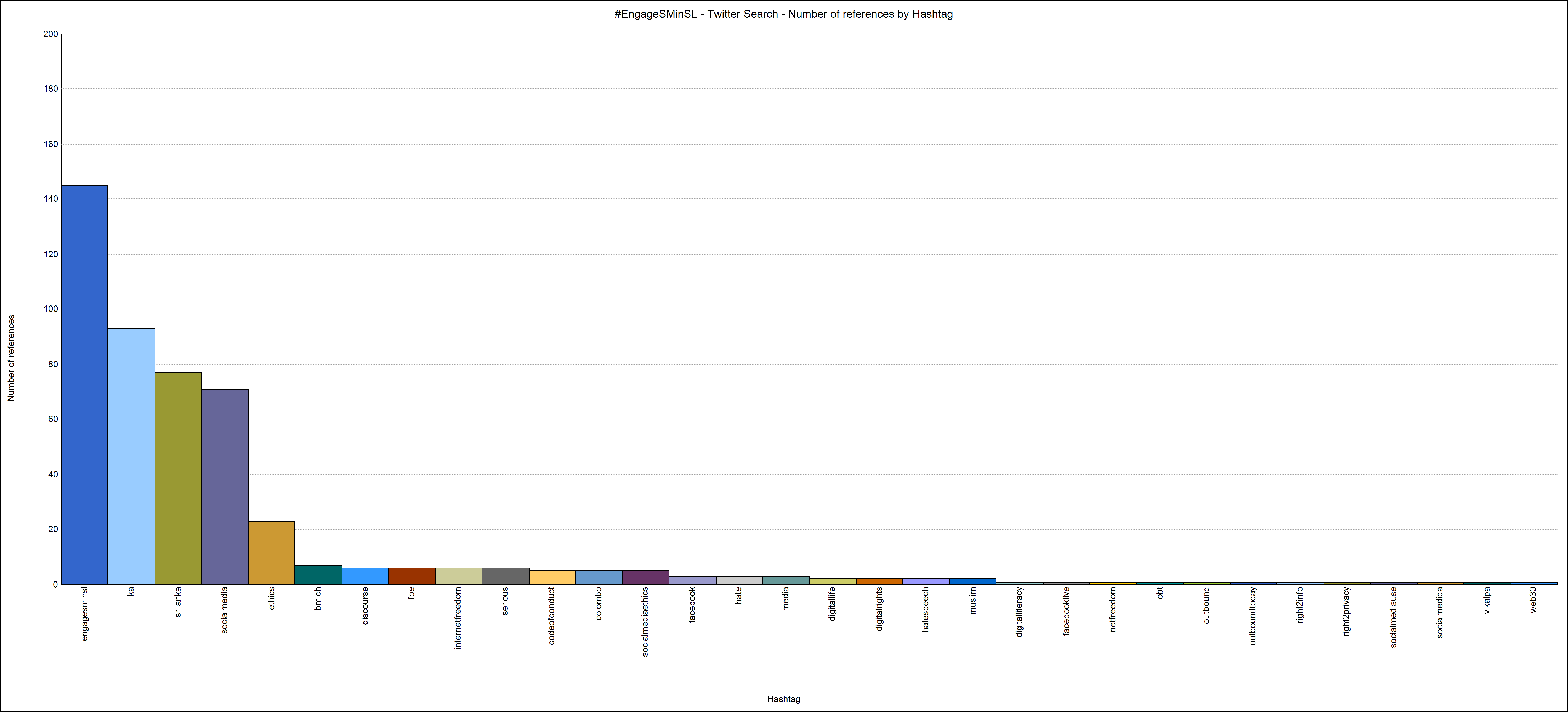Screen dimensions: 1568x712
Task: Click the chart title text
Action: point(783,14)
